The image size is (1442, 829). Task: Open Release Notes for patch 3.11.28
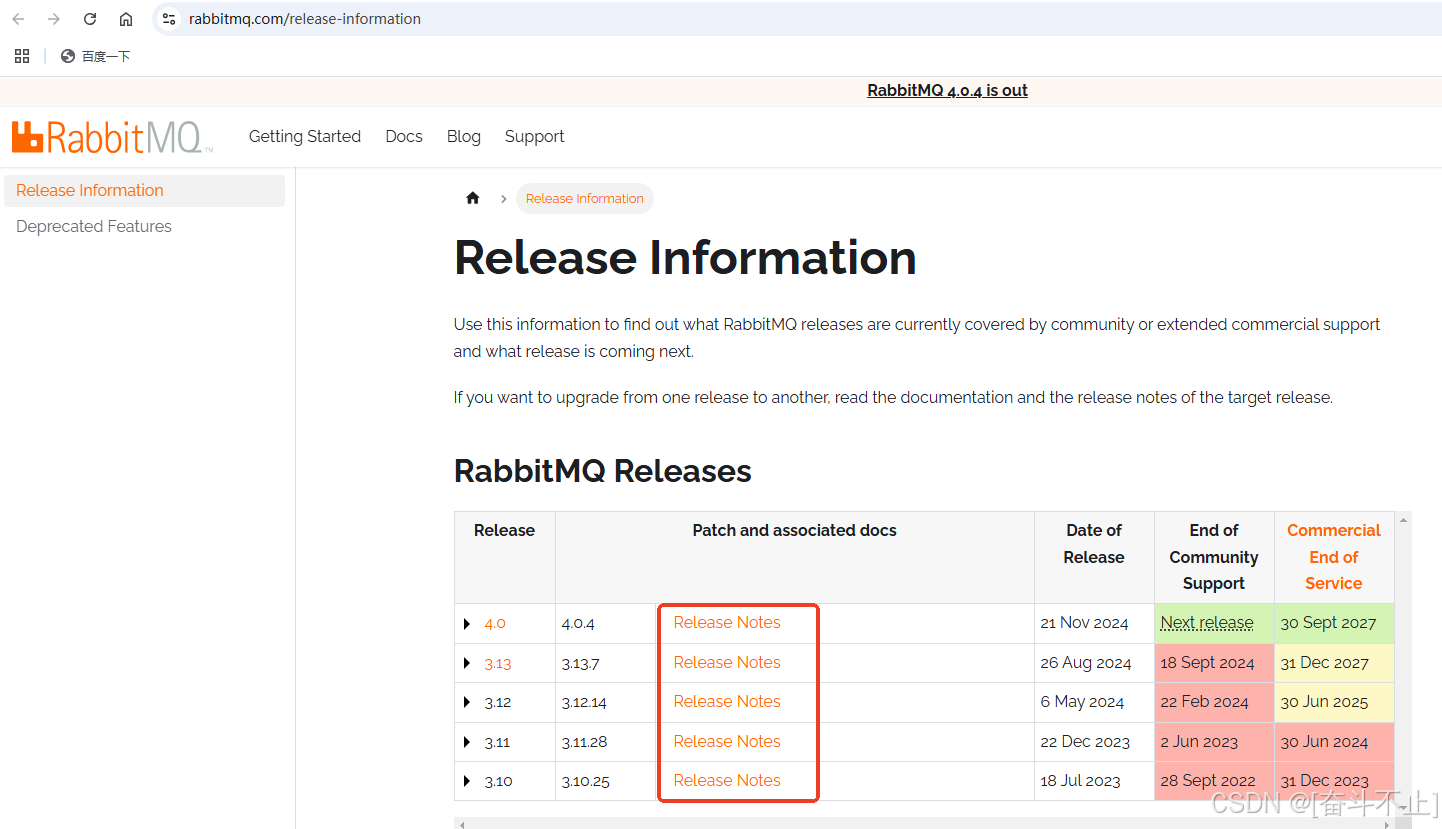coord(727,741)
